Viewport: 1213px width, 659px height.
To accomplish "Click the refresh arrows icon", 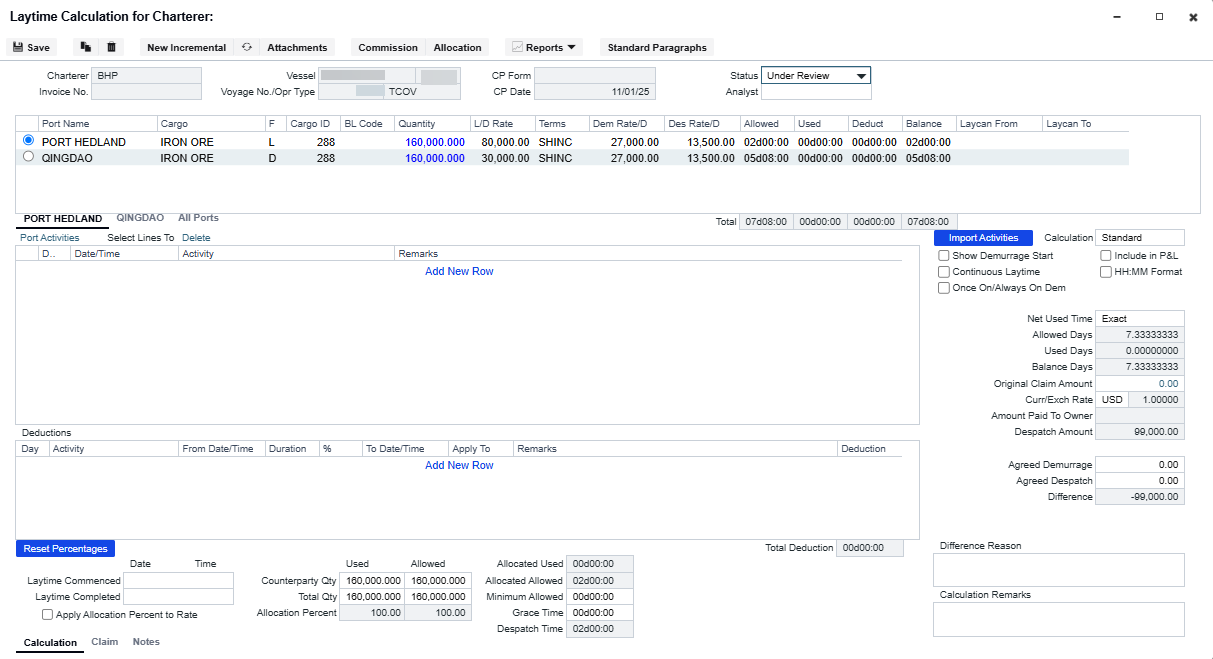I will [247, 47].
